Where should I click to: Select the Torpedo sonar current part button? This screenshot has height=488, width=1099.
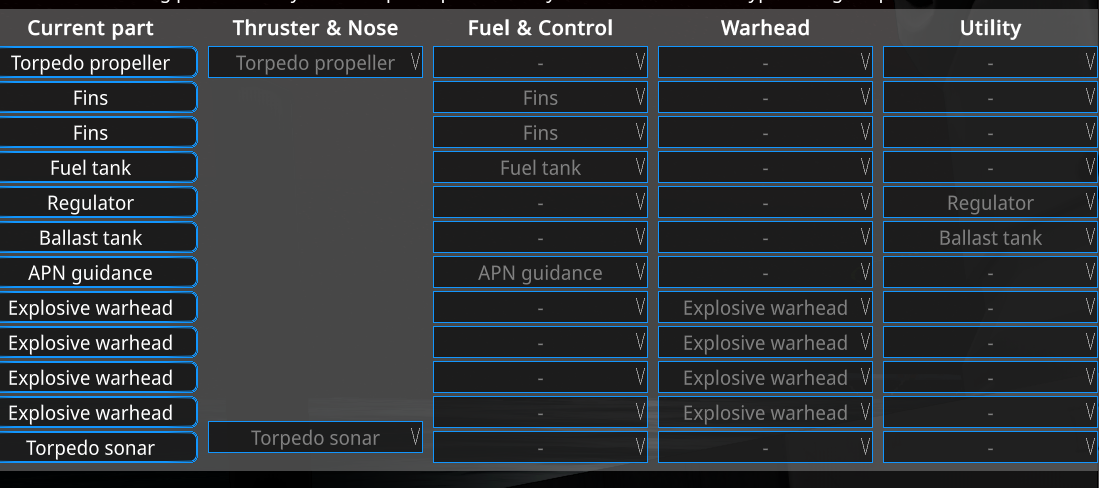pyautogui.click(x=98, y=448)
